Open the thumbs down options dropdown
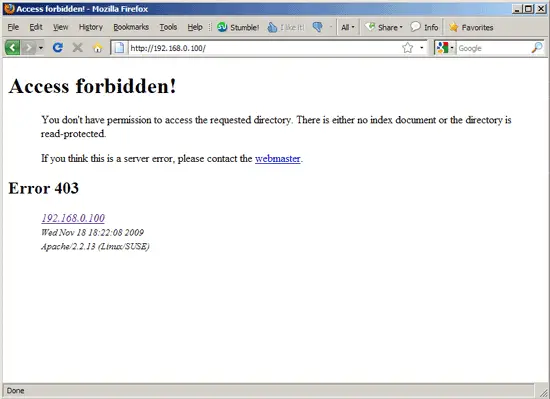Screen dimensions: 550x399 (330, 27)
